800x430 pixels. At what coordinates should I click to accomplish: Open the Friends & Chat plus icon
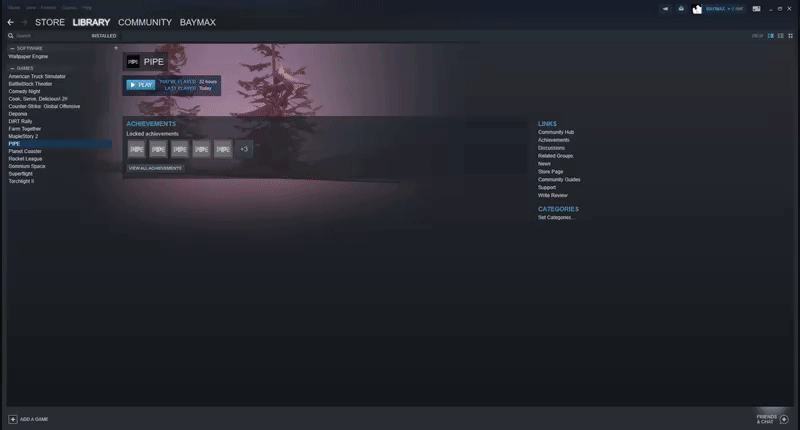pos(784,419)
